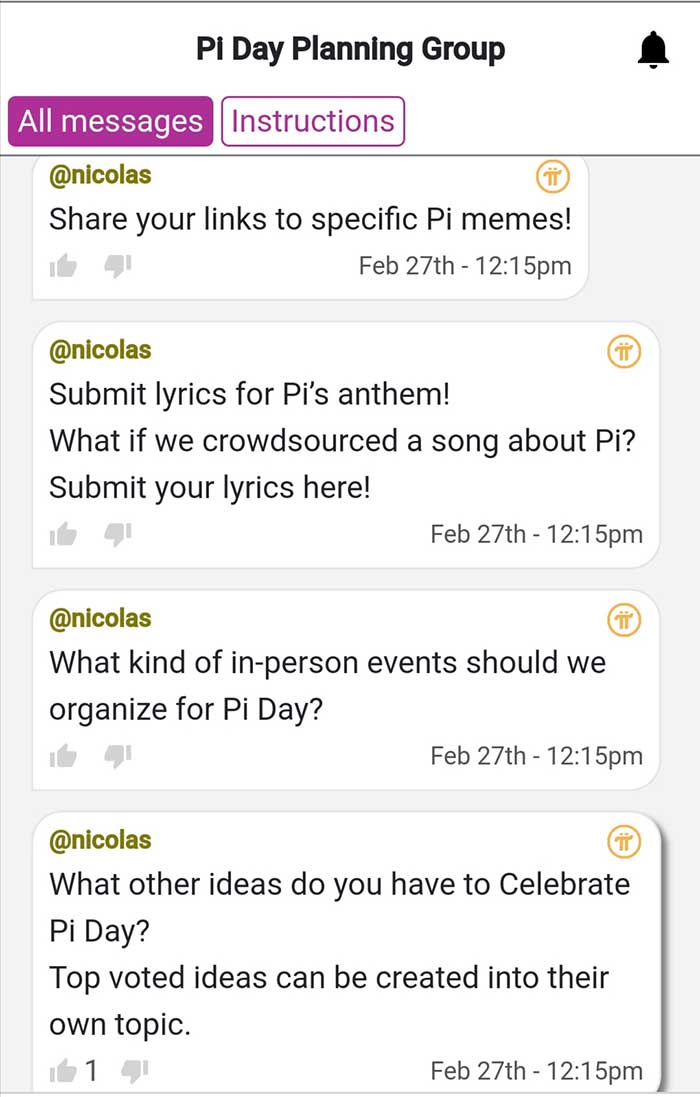The width and height of the screenshot is (700, 1097).
Task: Like the Pi memes links message
Action: [64, 266]
